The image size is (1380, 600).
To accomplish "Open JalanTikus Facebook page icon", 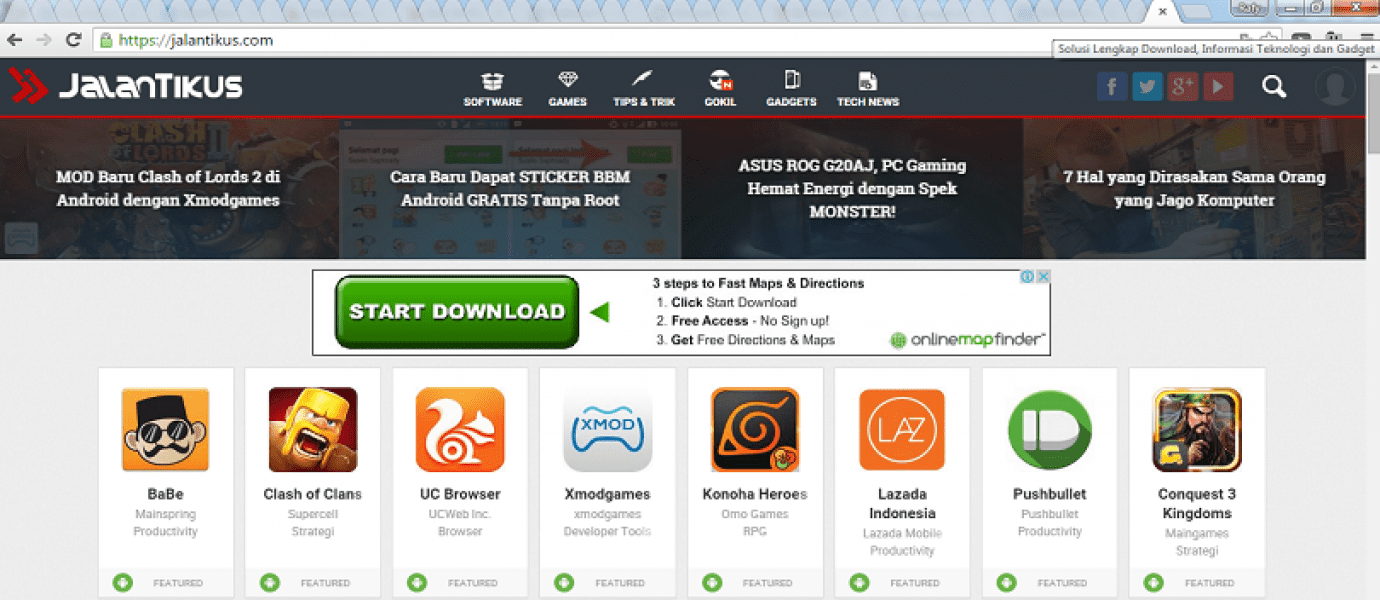I will click(x=1112, y=87).
